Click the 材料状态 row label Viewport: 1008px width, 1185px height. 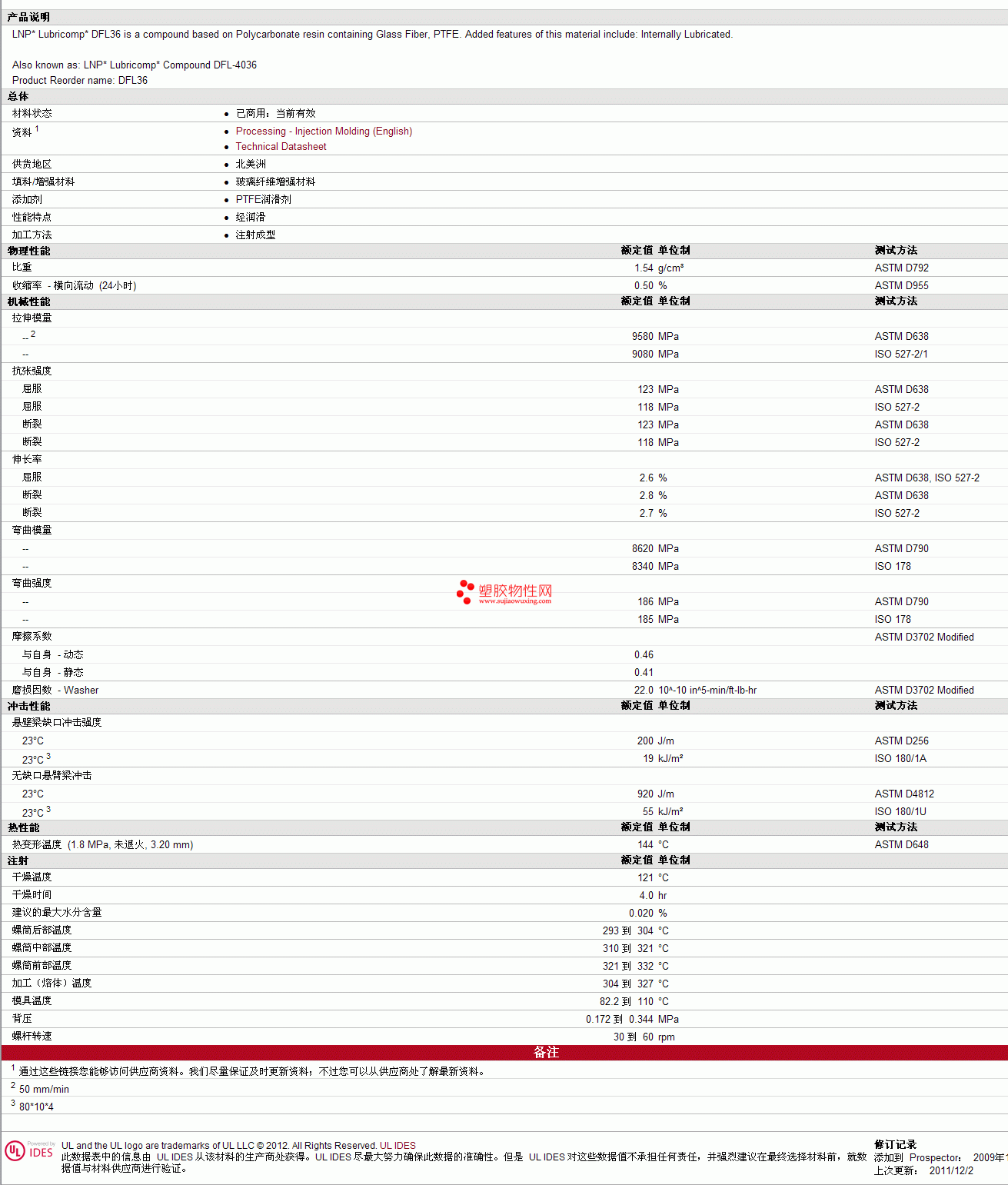32,114
